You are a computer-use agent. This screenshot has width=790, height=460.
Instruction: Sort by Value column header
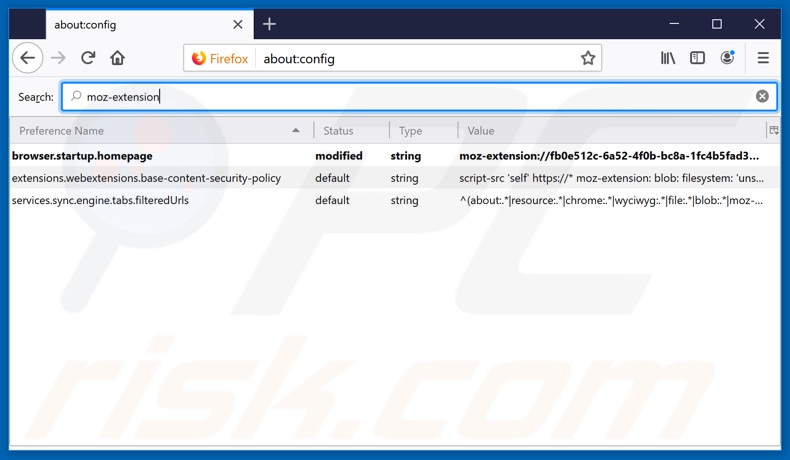[x=612, y=130]
